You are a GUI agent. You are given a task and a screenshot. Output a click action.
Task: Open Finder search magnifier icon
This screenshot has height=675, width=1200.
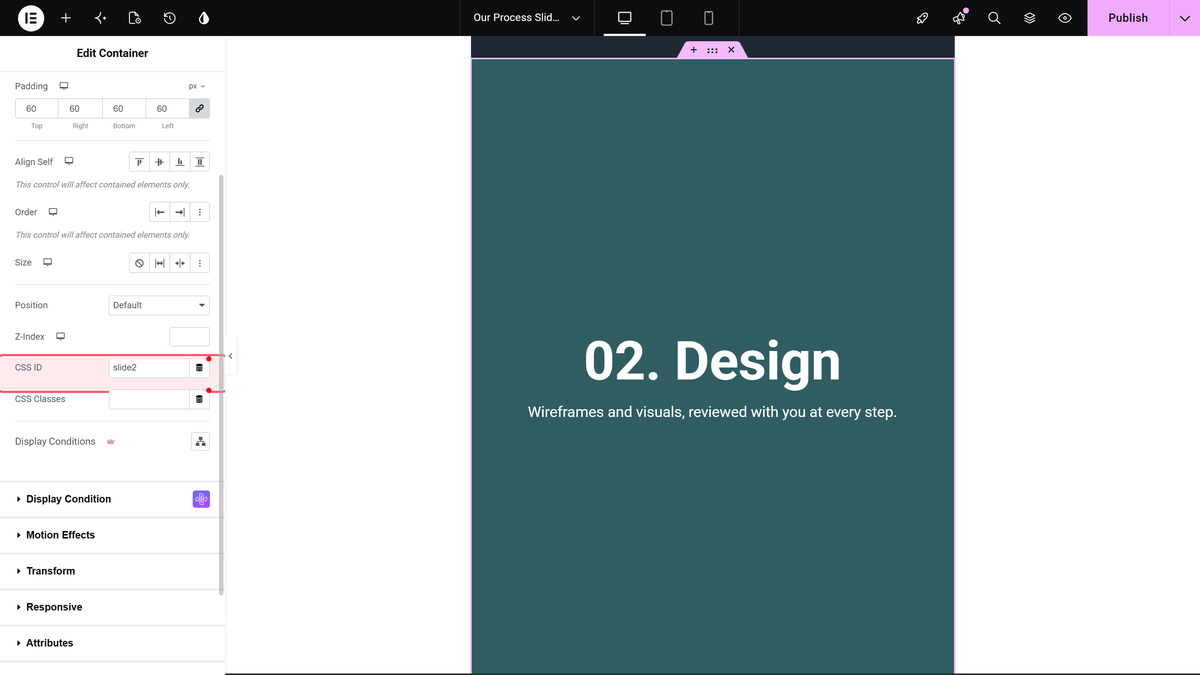[994, 18]
